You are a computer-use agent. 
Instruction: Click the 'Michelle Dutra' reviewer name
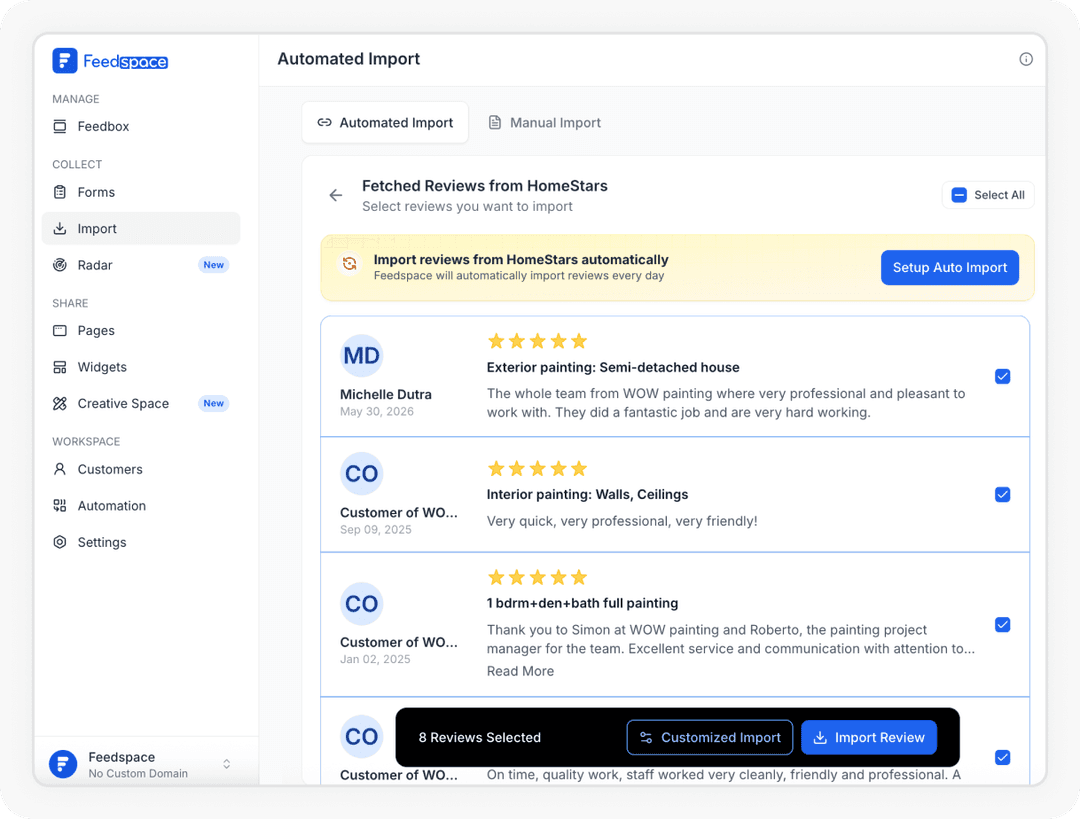click(x=386, y=395)
